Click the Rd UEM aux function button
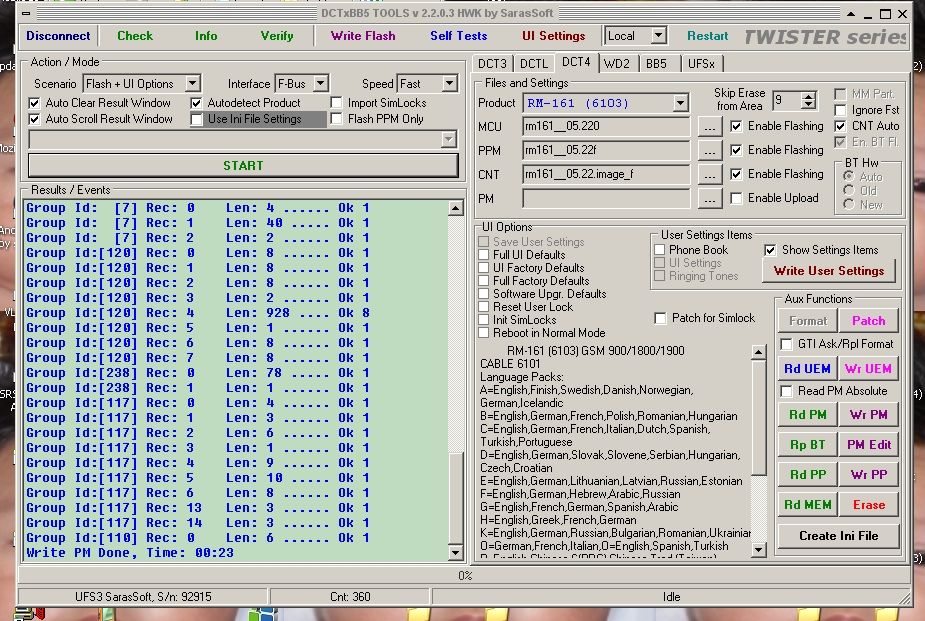925x621 pixels. [x=807, y=368]
